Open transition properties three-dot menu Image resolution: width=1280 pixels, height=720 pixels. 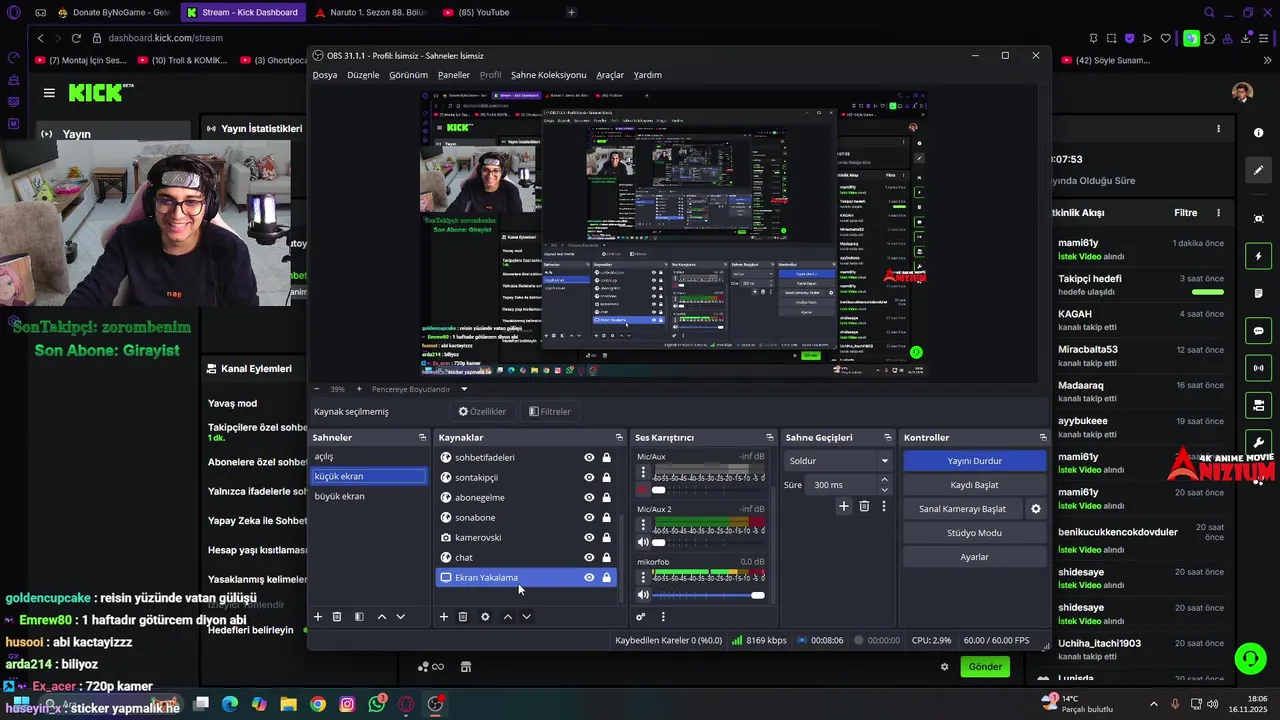[884, 507]
